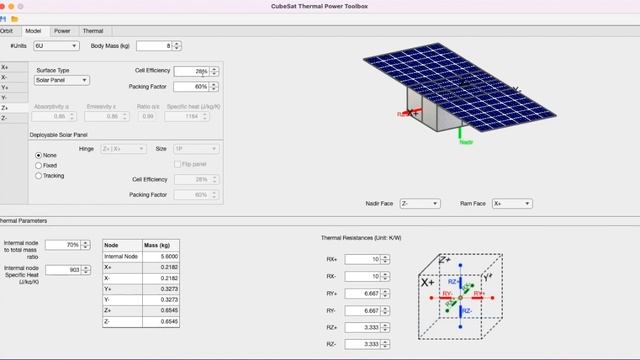Screen dimensions: 640x360
Task: Click the save icon in the toolbar
Action: click(x=2, y=19)
